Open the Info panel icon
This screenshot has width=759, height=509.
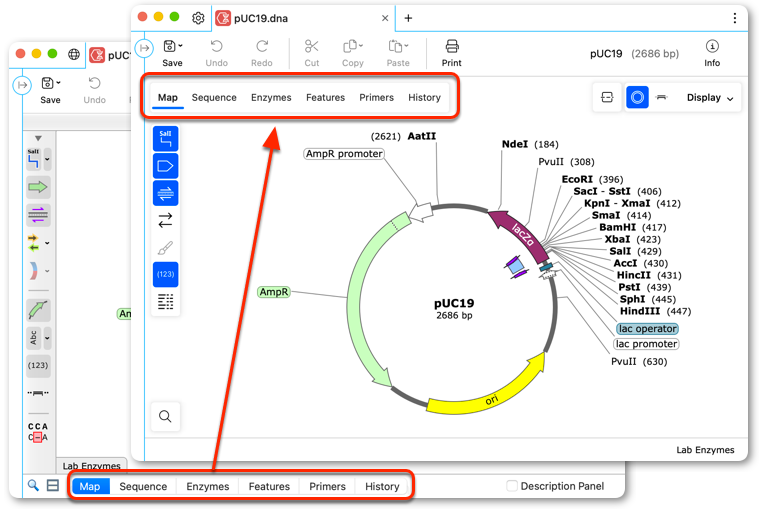712,46
